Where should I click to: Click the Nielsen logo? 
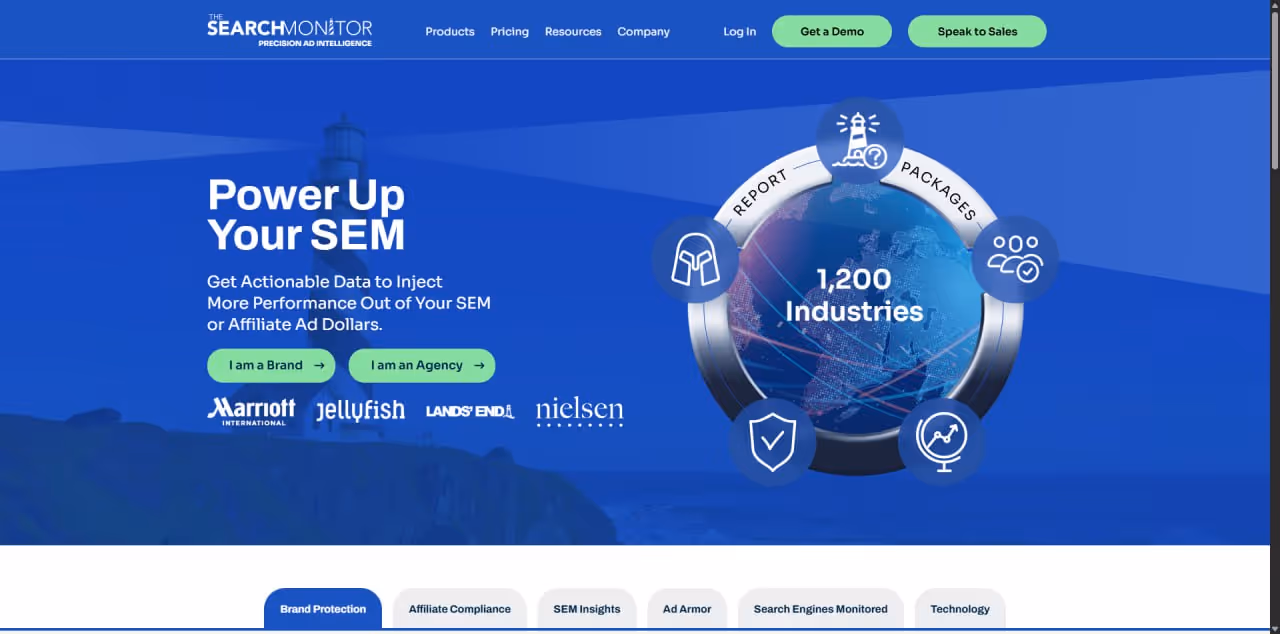(x=580, y=411)
